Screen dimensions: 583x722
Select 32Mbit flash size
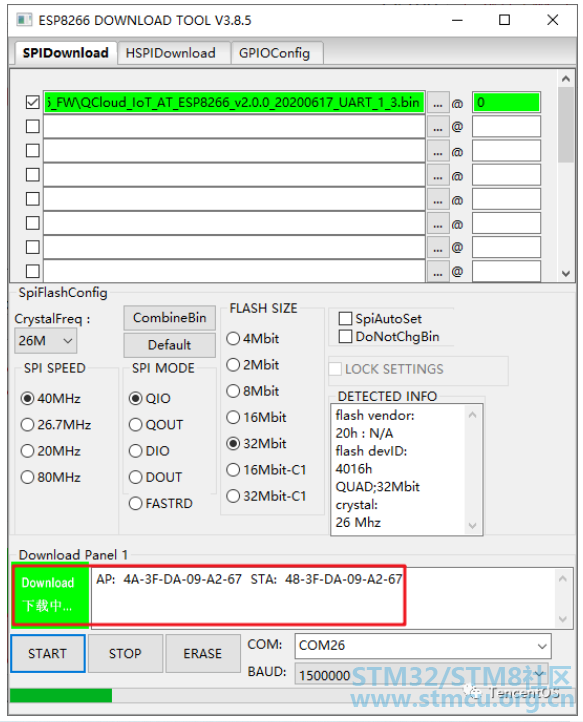pos(257,443)
